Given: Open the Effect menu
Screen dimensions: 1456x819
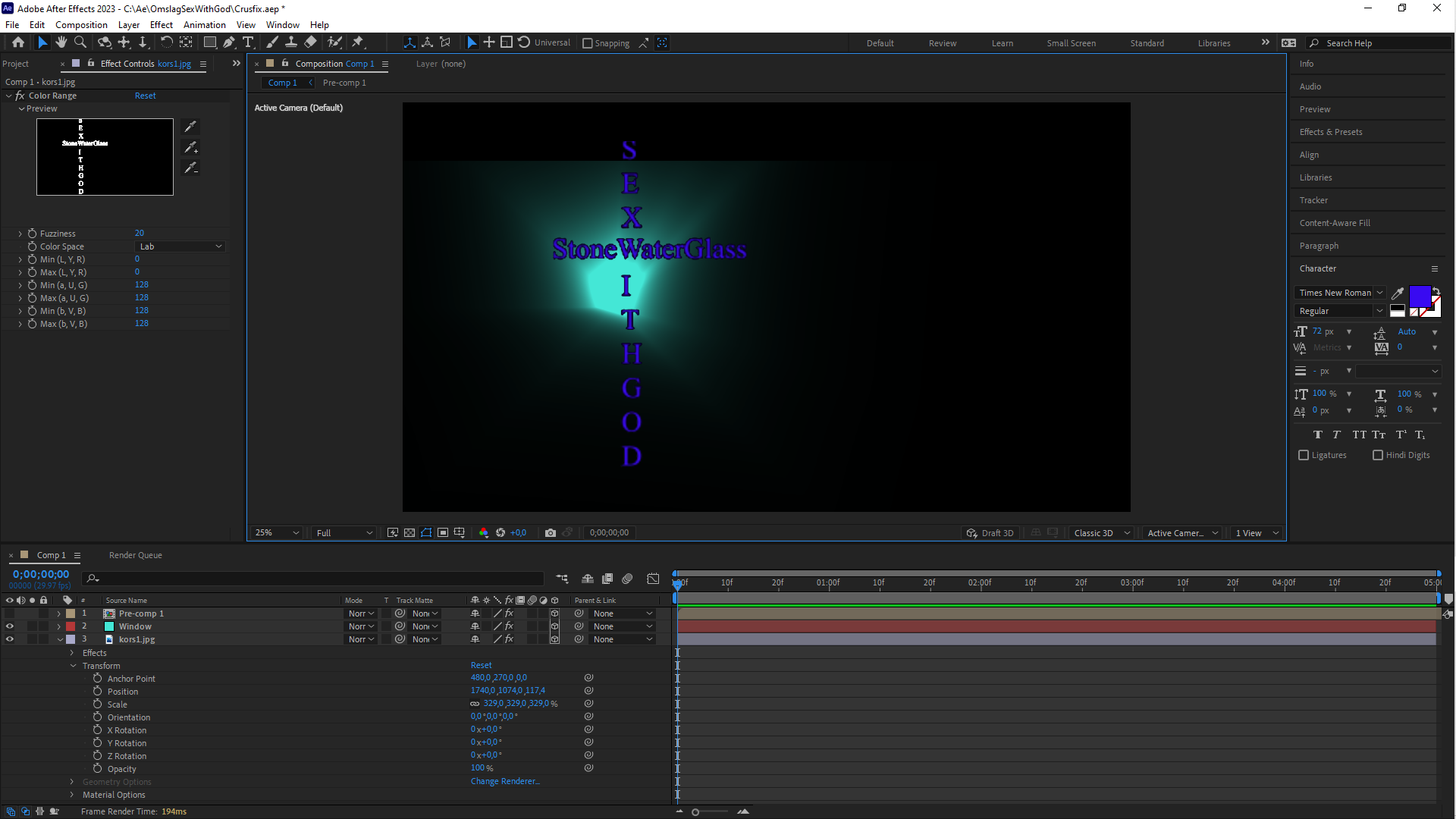Looking at the screenshot, I should [161, 24].
